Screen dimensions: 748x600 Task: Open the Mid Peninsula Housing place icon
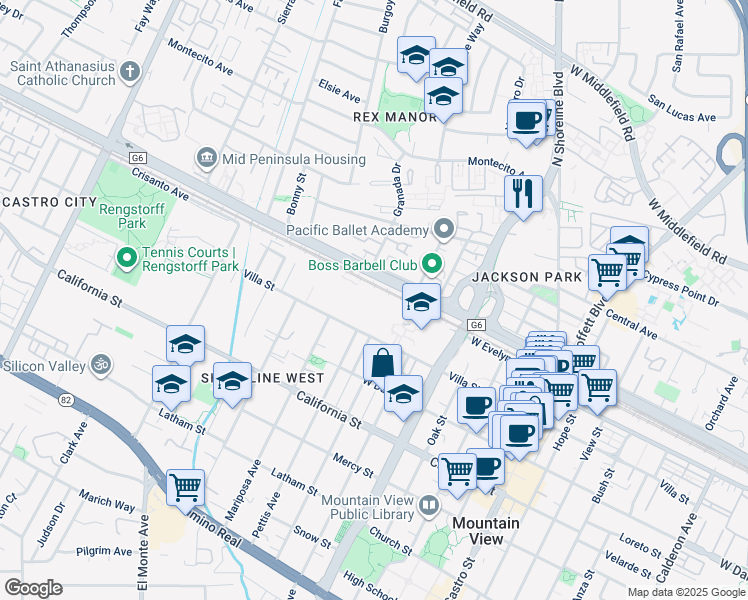tap(207, 159)
